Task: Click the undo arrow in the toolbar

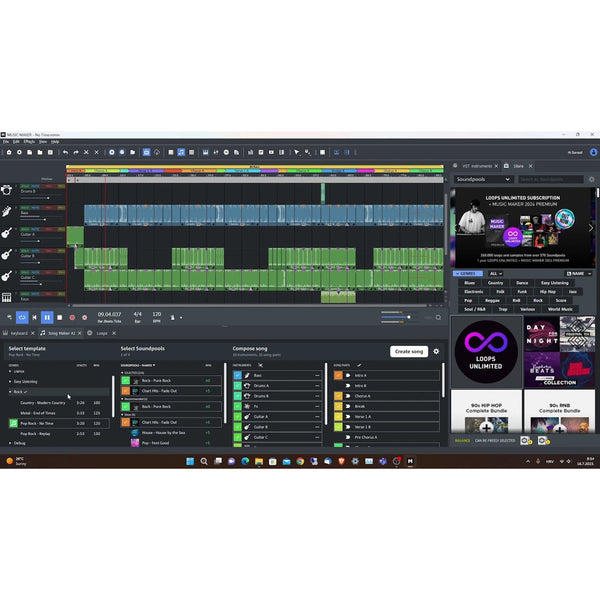Action: pyautogui.click(x=65, y=152)
